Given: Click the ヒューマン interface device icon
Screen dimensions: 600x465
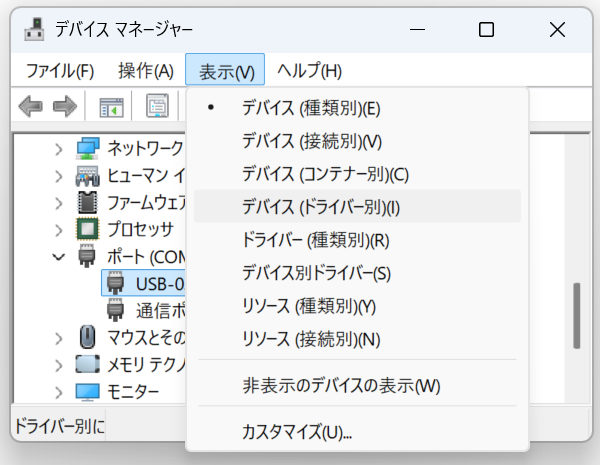Looking at the screenshot, I should click(x=88, y=176).
